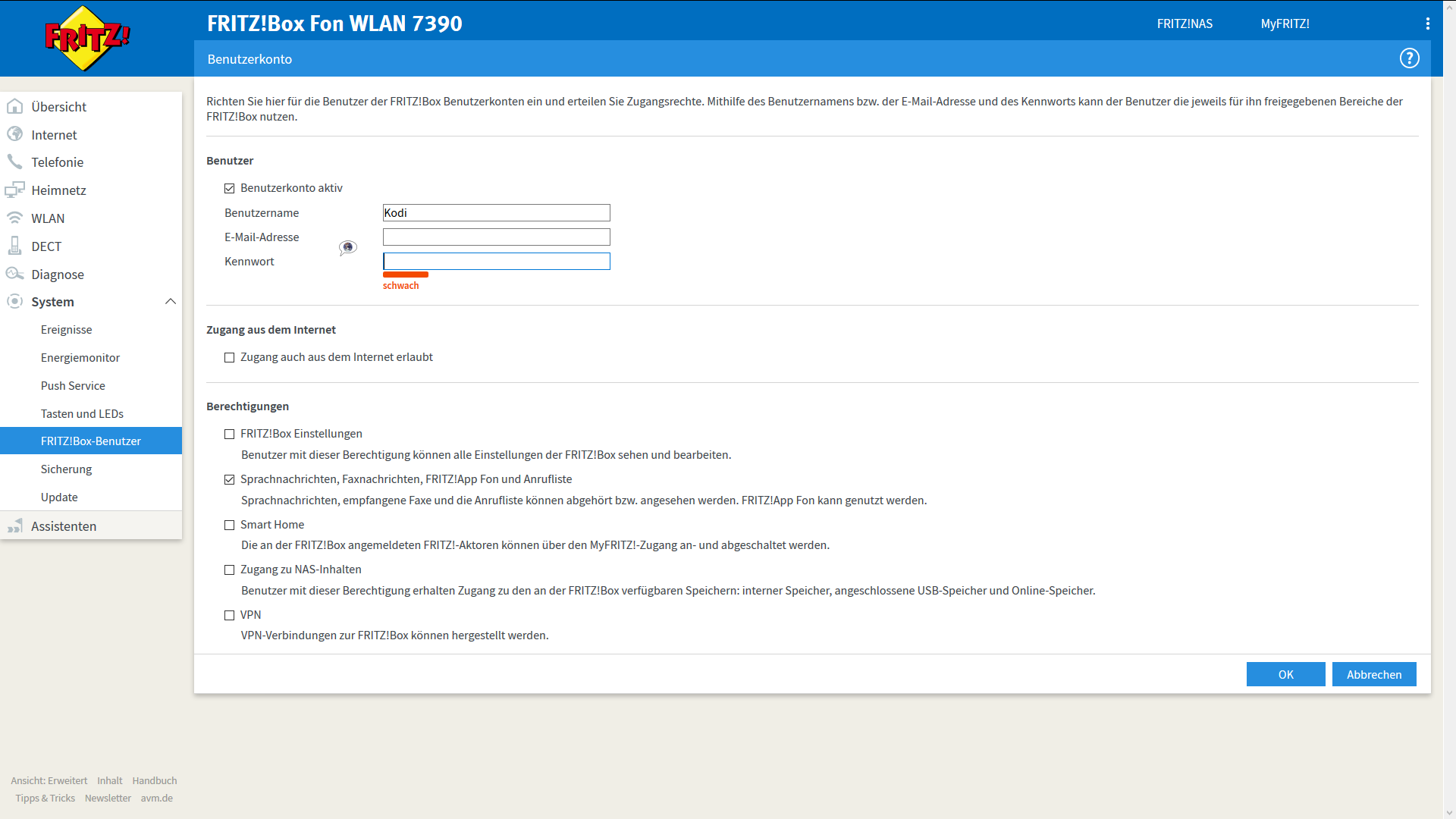Focus the Benutzername field containing Kodi
The height and width of the screenshot is (819, 1456).
click(x=496, y=213)
